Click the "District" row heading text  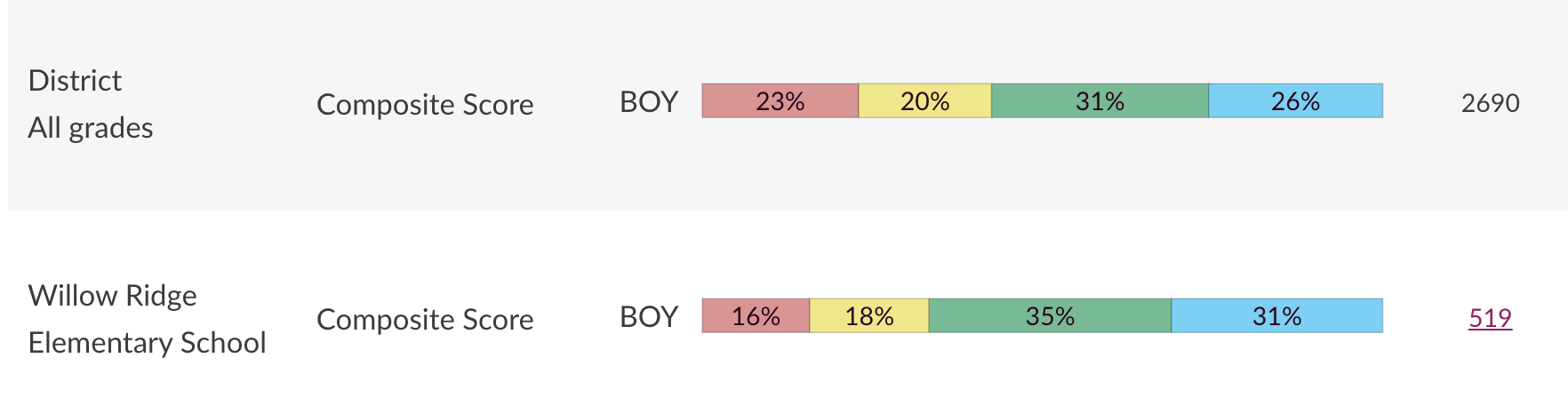(75, 81)
